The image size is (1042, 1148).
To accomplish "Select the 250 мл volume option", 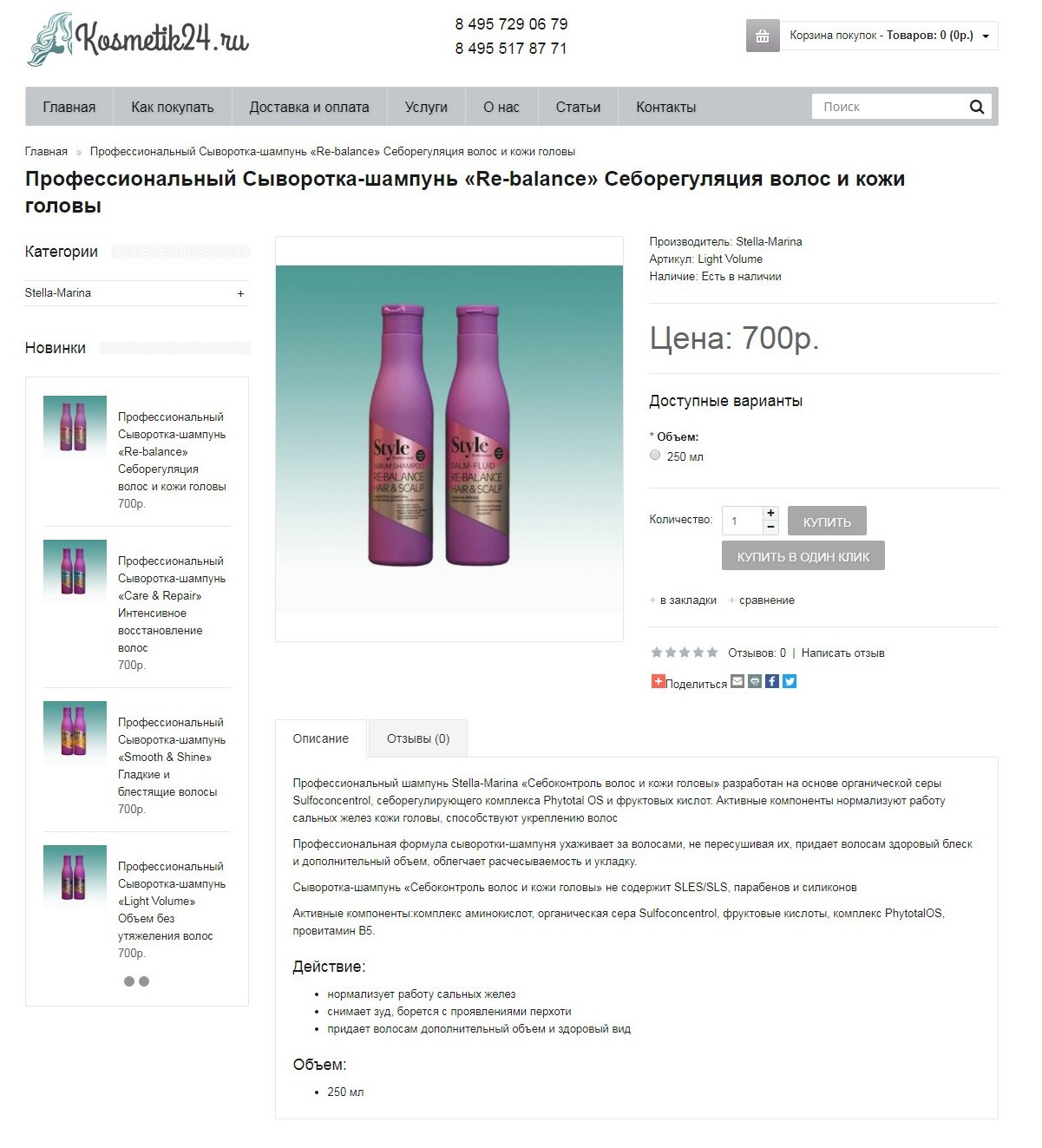I will (655, 455).
